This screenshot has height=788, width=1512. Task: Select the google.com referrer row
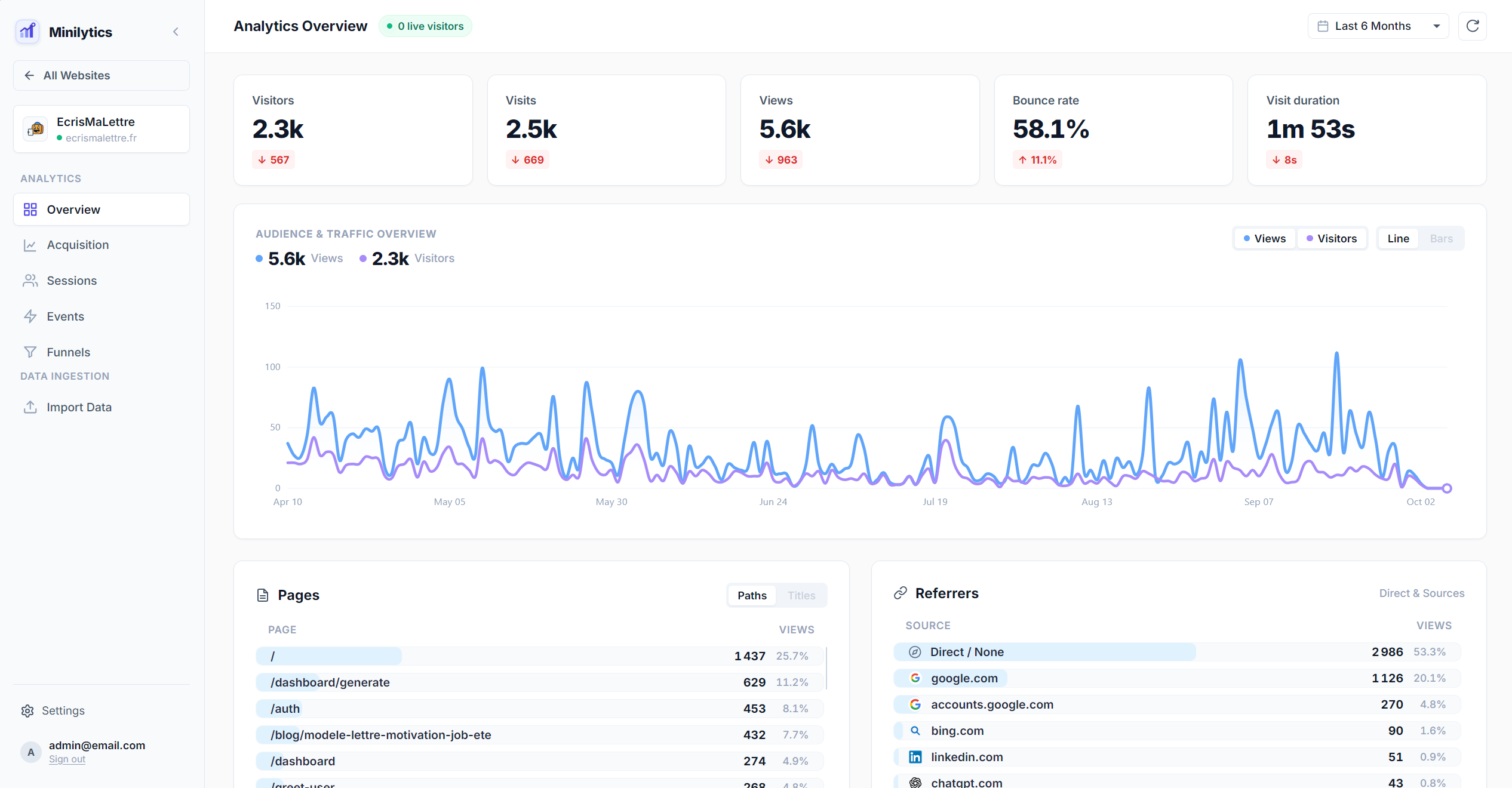pos(1177,678)
